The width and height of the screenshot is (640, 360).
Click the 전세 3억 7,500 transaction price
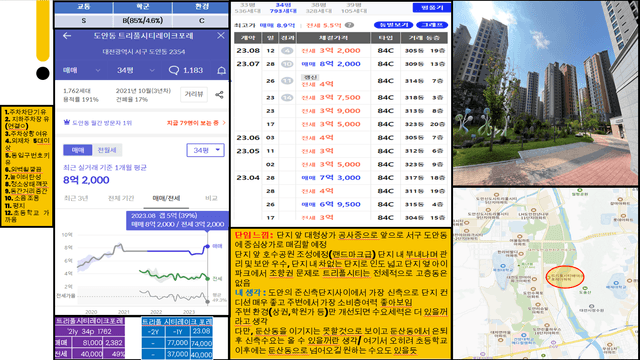(331, 98)
